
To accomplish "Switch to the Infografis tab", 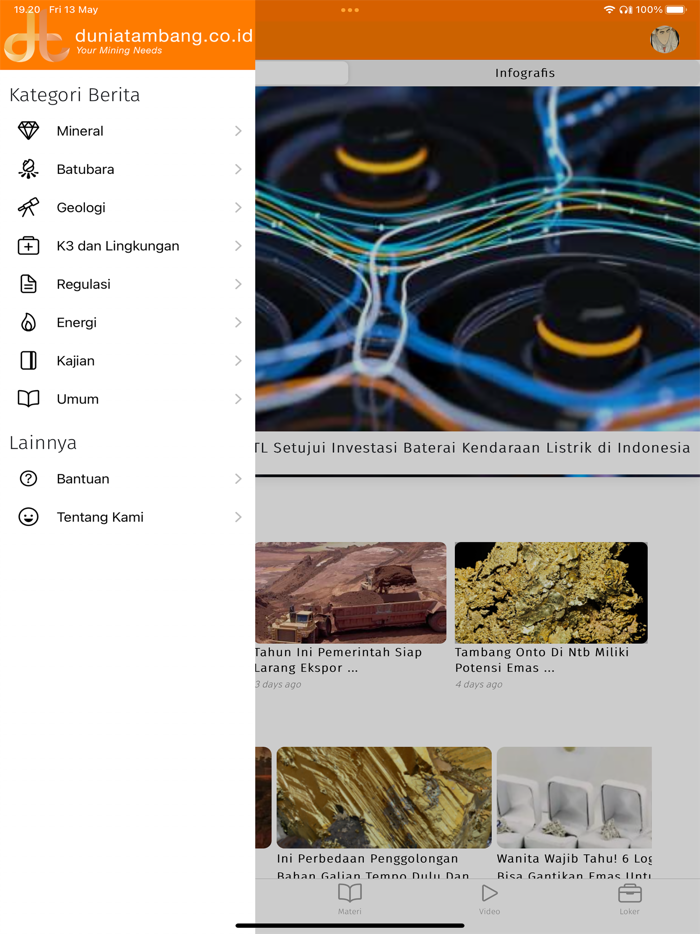I will [524, 73].
